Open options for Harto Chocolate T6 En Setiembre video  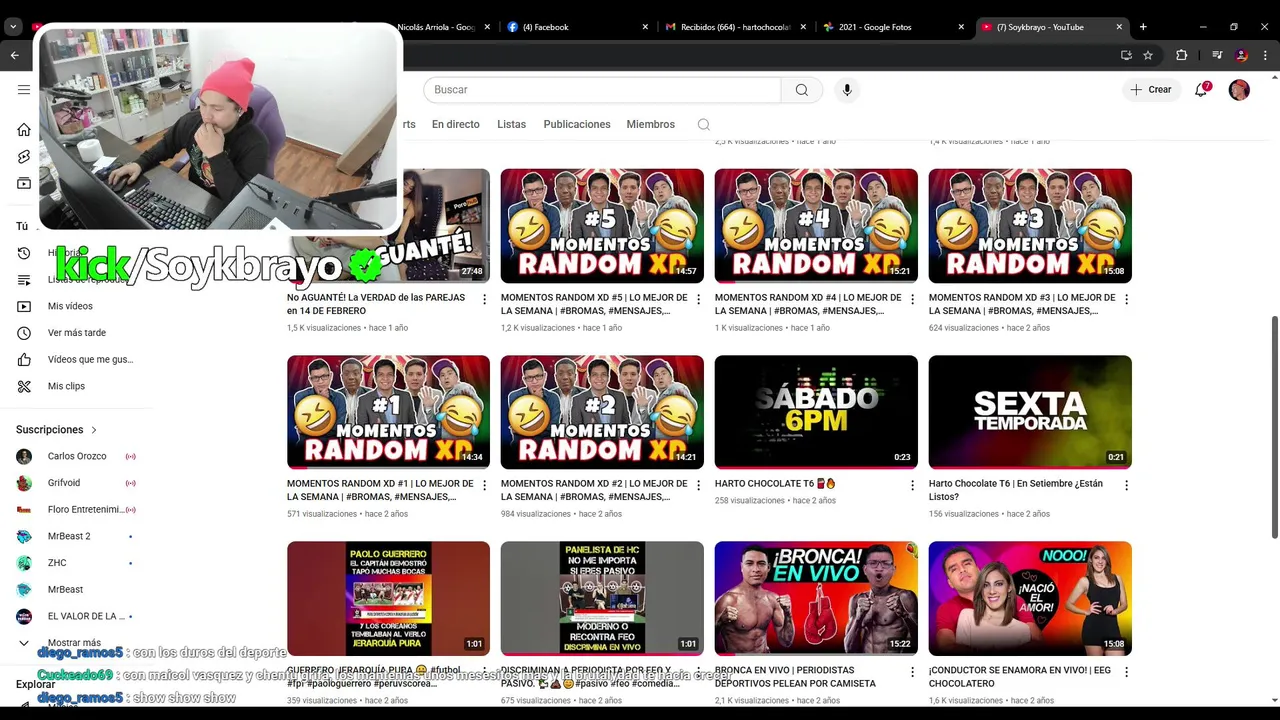[x=1126, y=485]
